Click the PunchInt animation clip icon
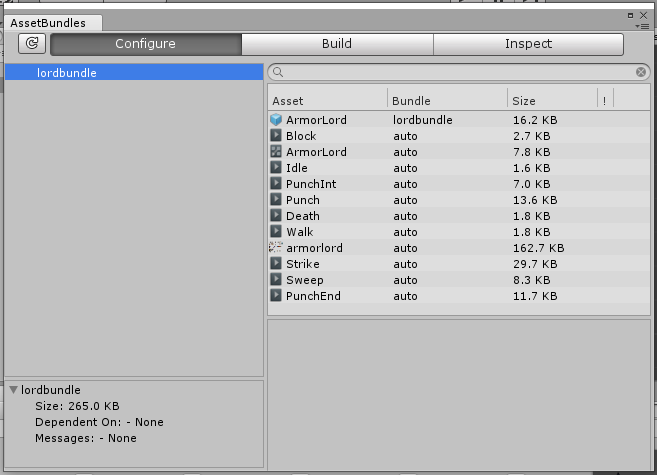 tap(276, 183)
